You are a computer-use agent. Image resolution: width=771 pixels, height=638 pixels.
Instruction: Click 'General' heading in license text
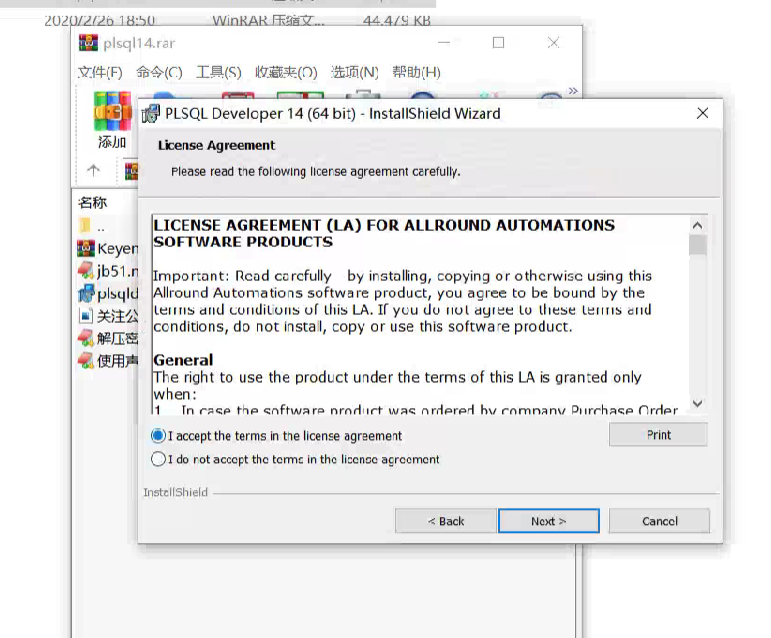[183, 360]
